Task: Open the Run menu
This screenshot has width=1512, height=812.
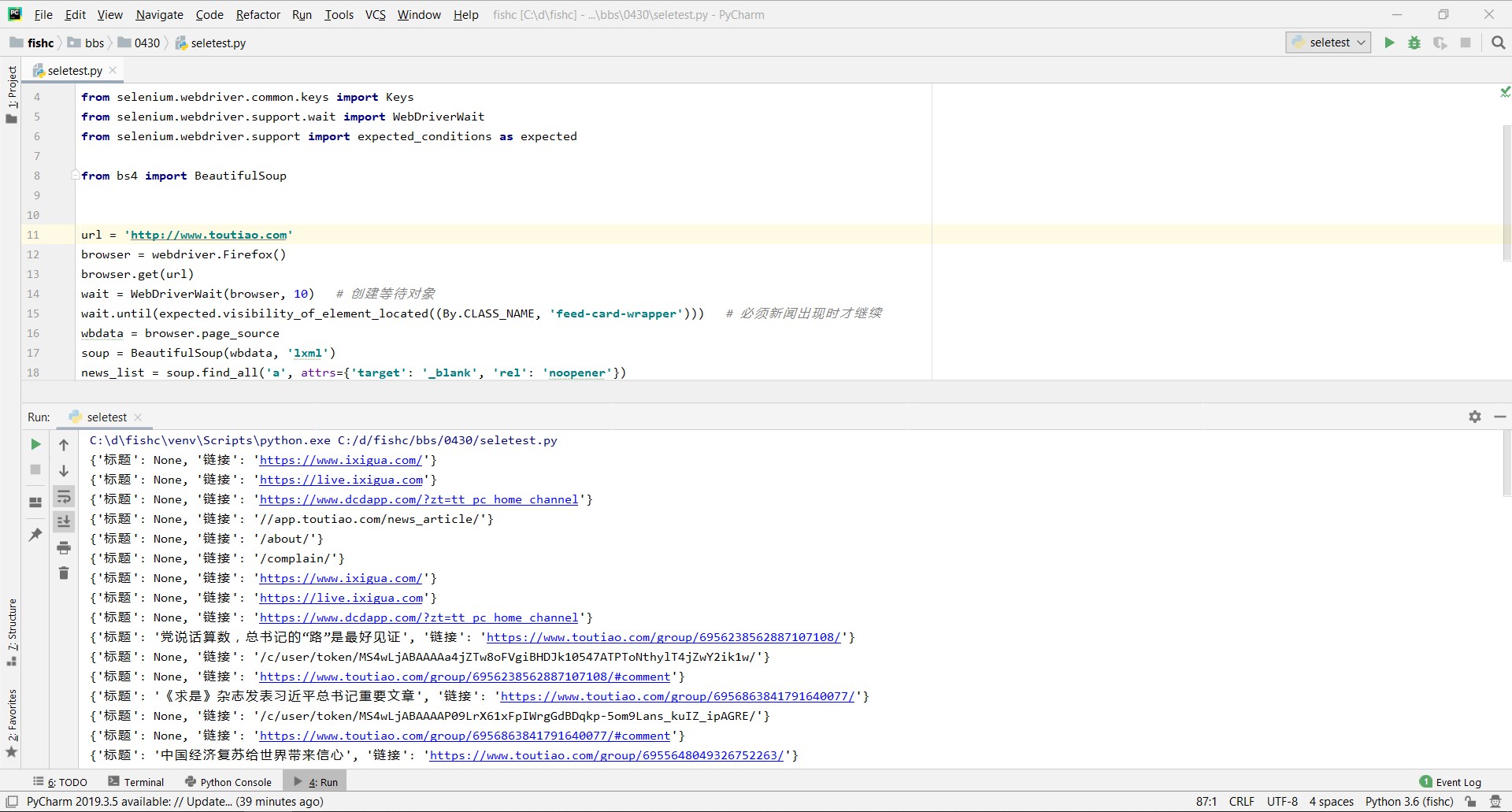Action: pyautogui.click(x=302, y=14)
